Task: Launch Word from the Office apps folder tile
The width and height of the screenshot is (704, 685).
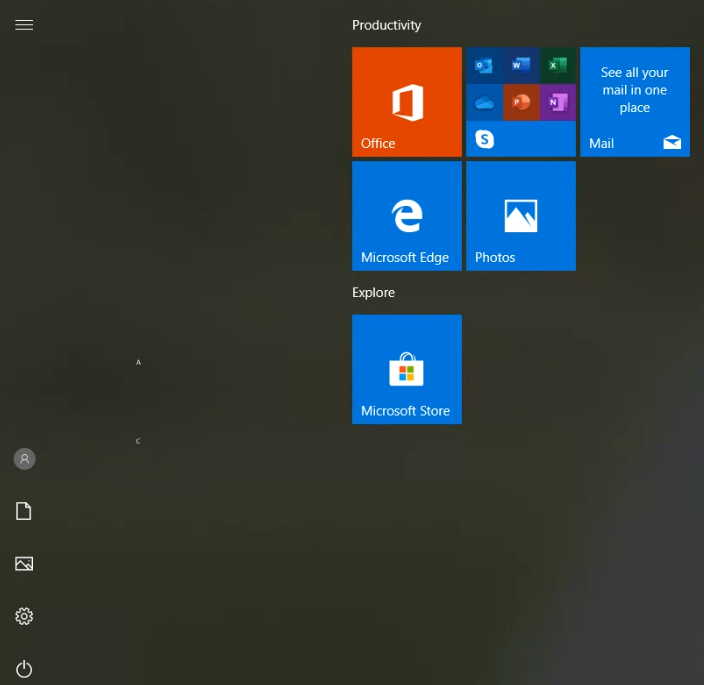Action: point(521,66)
